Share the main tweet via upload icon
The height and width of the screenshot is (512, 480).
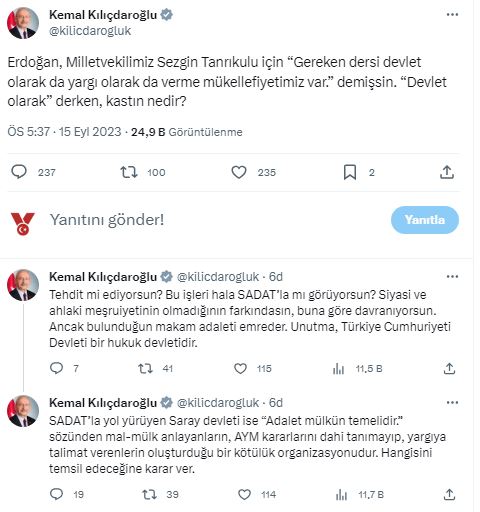447,172
